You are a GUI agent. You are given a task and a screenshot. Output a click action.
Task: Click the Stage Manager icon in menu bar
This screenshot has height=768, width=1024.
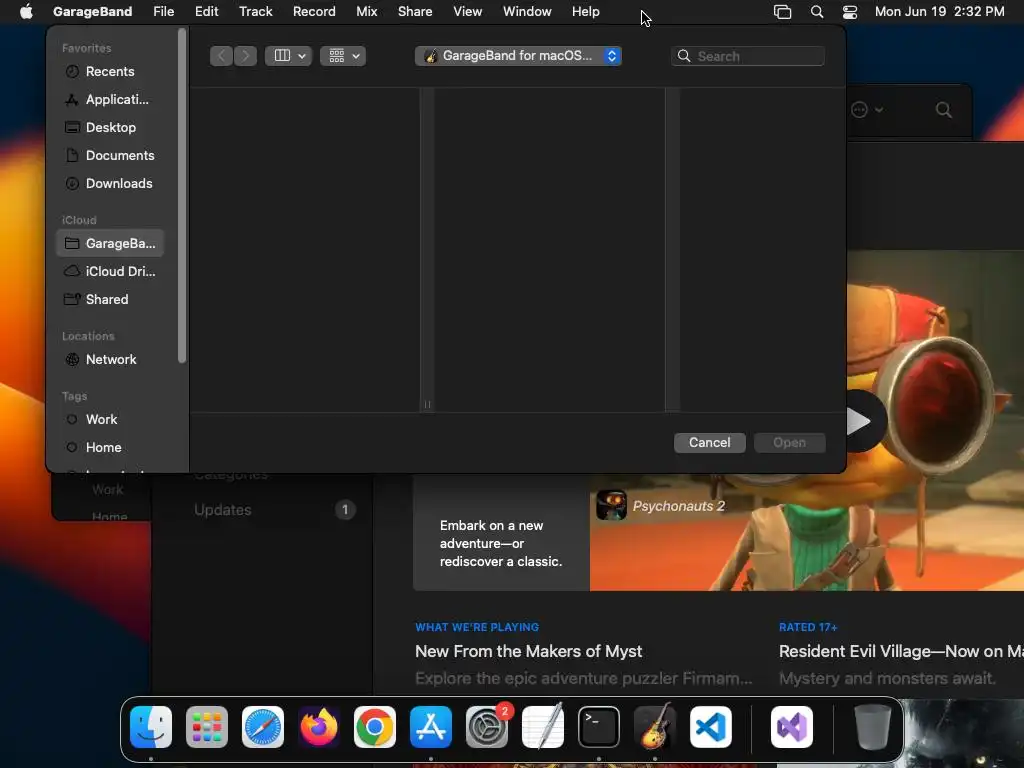(782, 12)
